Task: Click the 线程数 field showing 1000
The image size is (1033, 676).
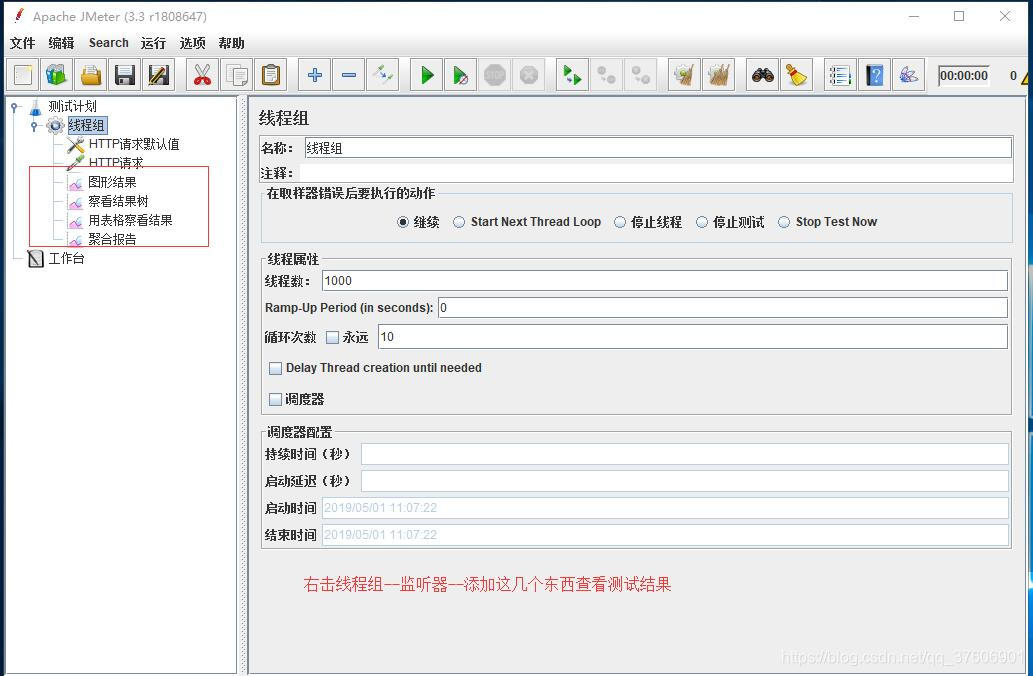Action: 665,281
